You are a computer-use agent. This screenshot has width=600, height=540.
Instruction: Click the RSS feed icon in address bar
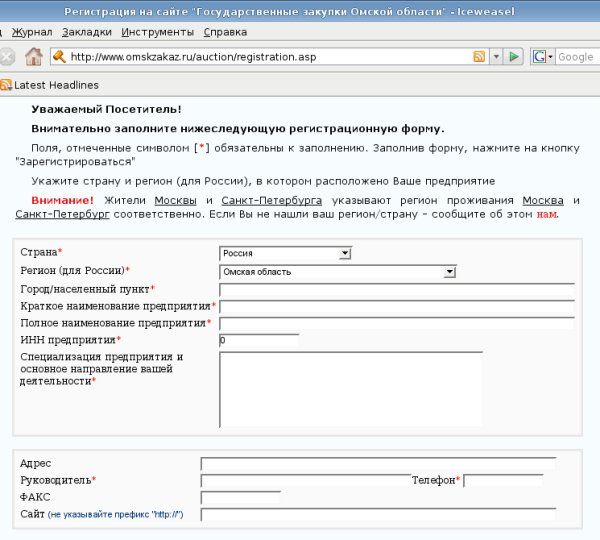480,57
